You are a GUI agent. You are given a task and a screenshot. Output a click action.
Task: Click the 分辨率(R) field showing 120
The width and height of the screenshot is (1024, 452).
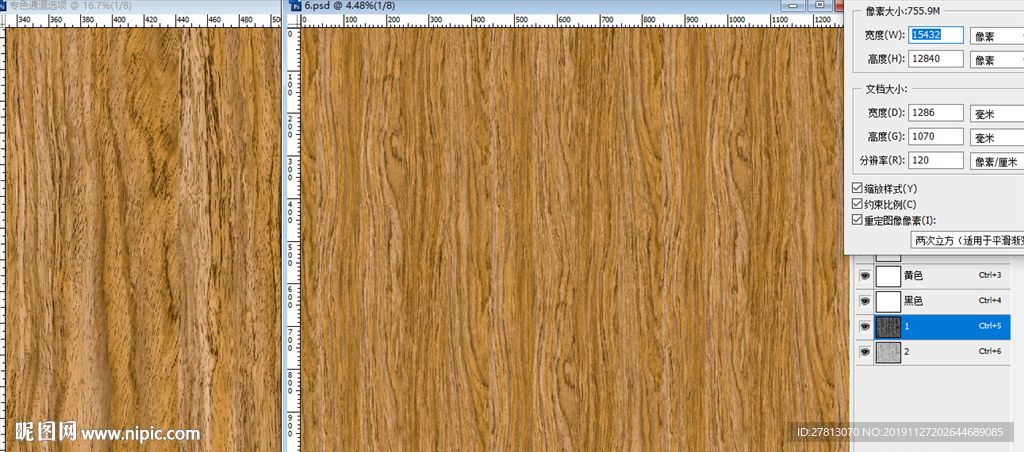click(936, 160)
